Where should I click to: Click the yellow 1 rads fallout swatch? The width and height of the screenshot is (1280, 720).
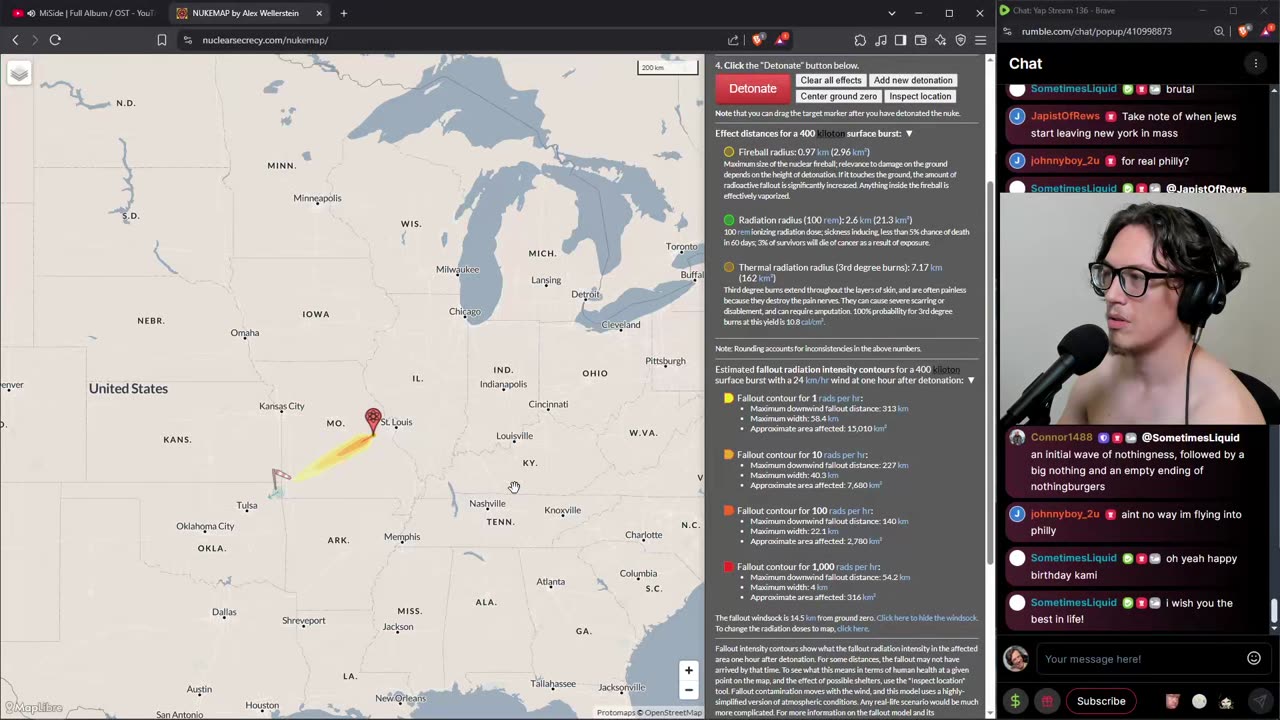728,398
